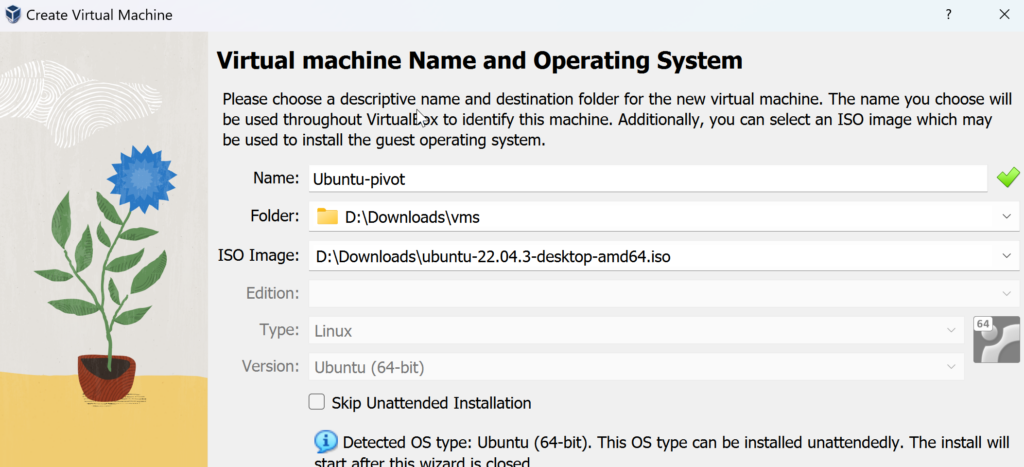Click the Name: field label

(x=276, y=178)
